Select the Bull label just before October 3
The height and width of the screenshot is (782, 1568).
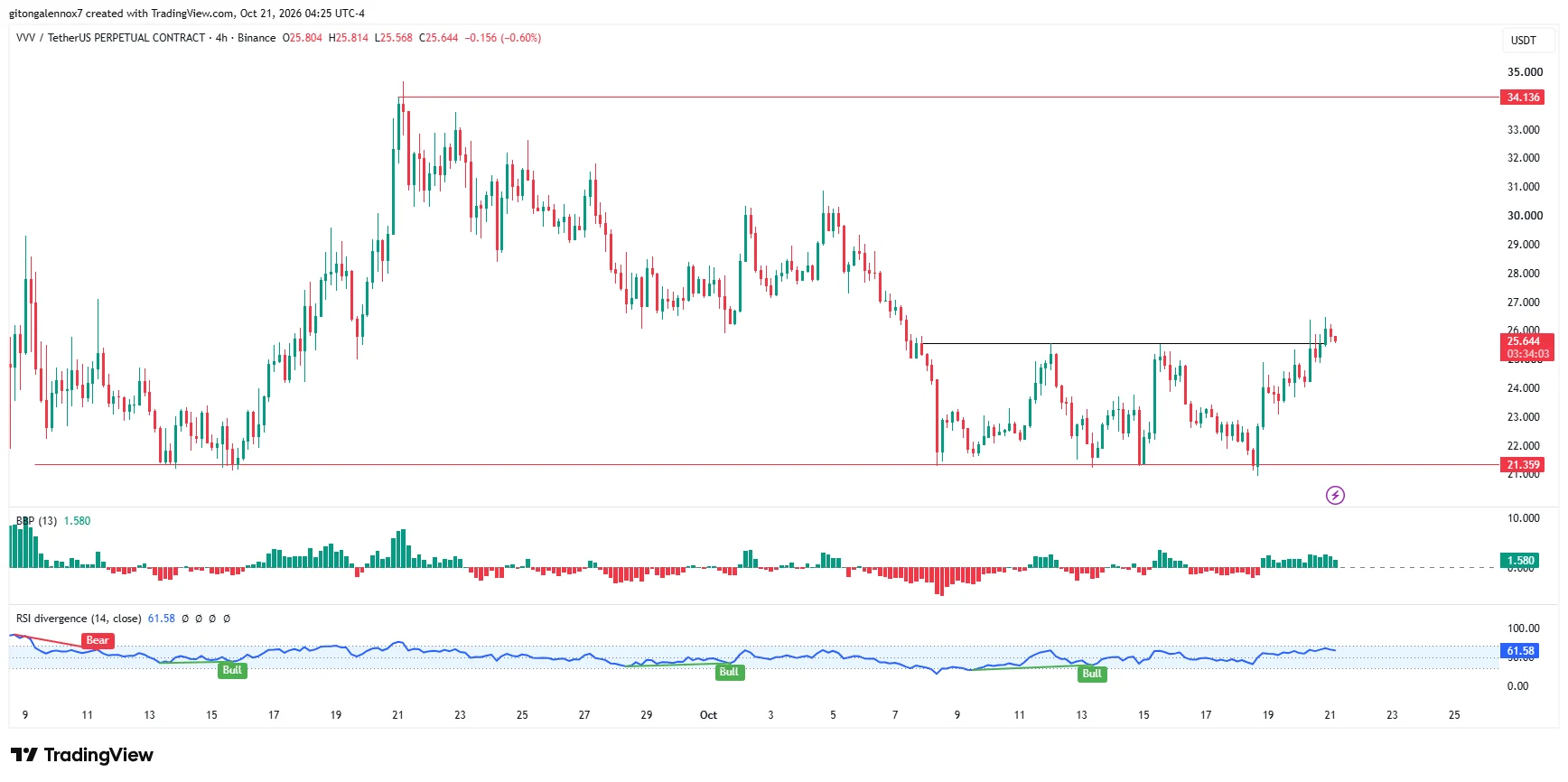pyautogui.click(x=729, y=672)
